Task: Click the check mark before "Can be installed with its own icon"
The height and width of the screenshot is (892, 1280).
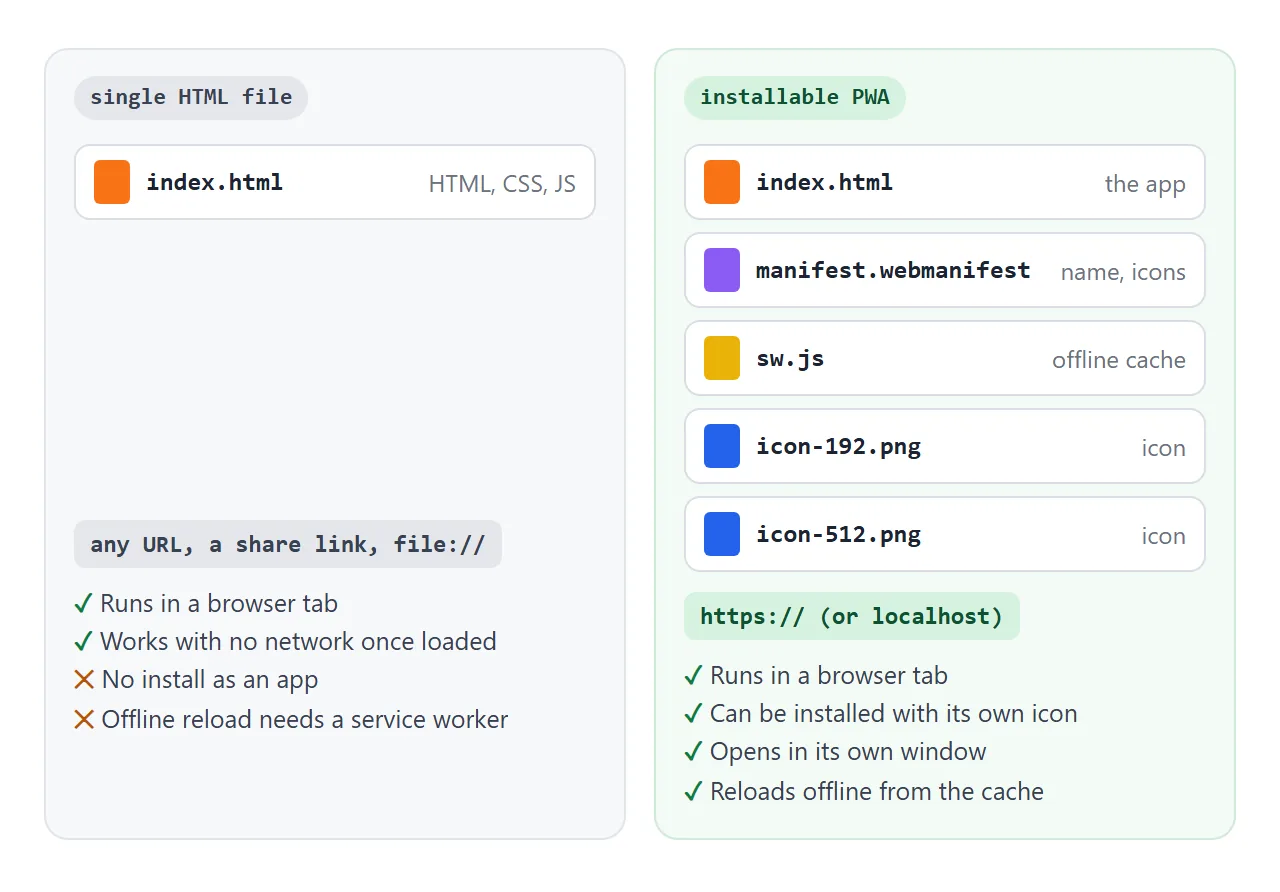Action: click(694, 714)
